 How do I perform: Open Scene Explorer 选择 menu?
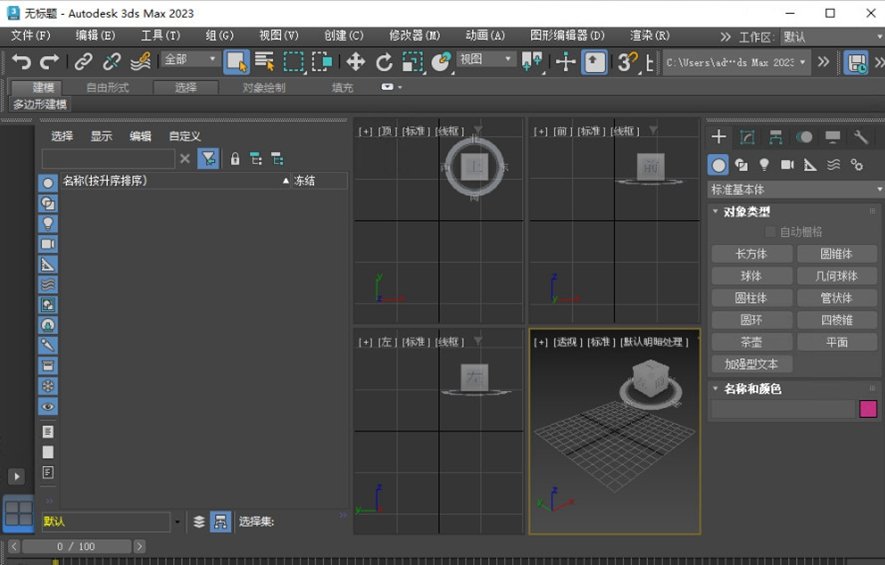click(x=62, y=136)
